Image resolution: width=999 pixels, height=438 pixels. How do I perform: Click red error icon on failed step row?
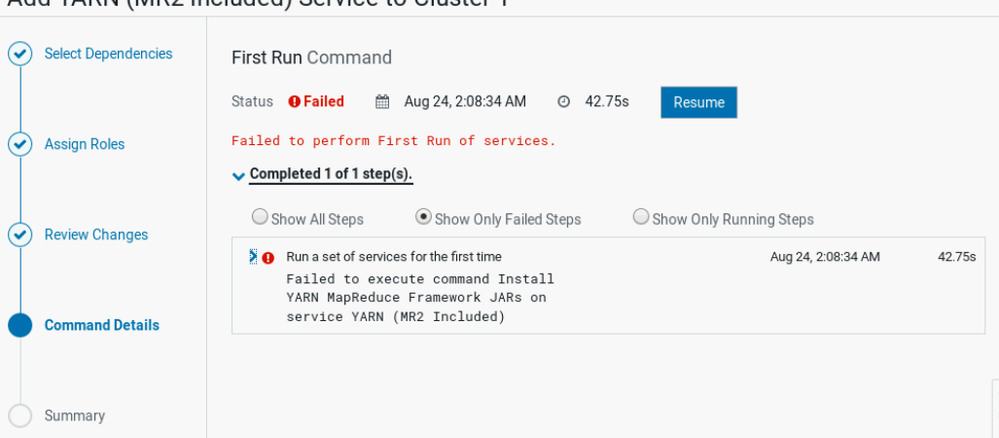tap(268, 258)
